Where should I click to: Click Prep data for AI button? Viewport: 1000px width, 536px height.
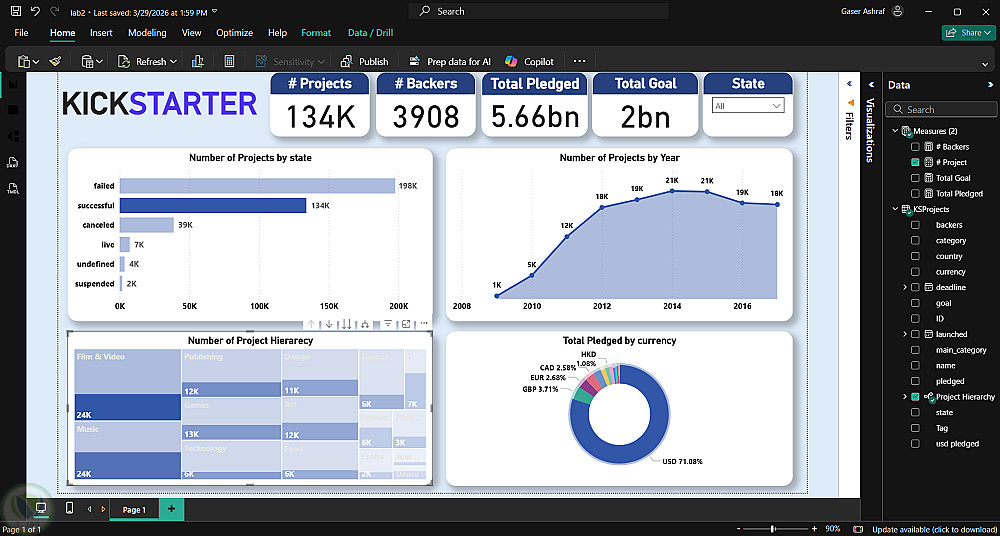[450, 61]
